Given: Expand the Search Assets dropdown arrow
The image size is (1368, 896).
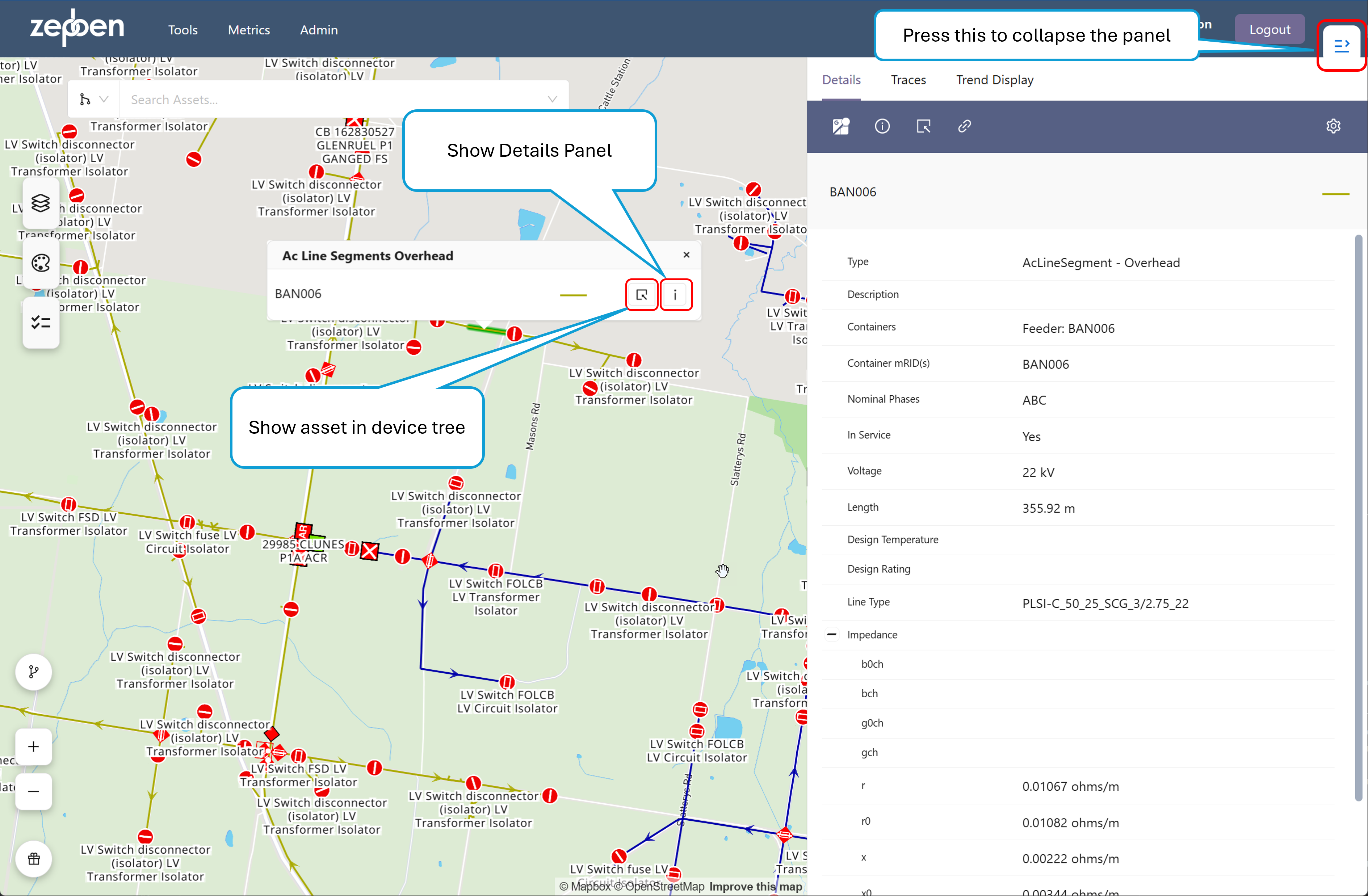Looking at the screenshot, I should [x=552, y=100].
